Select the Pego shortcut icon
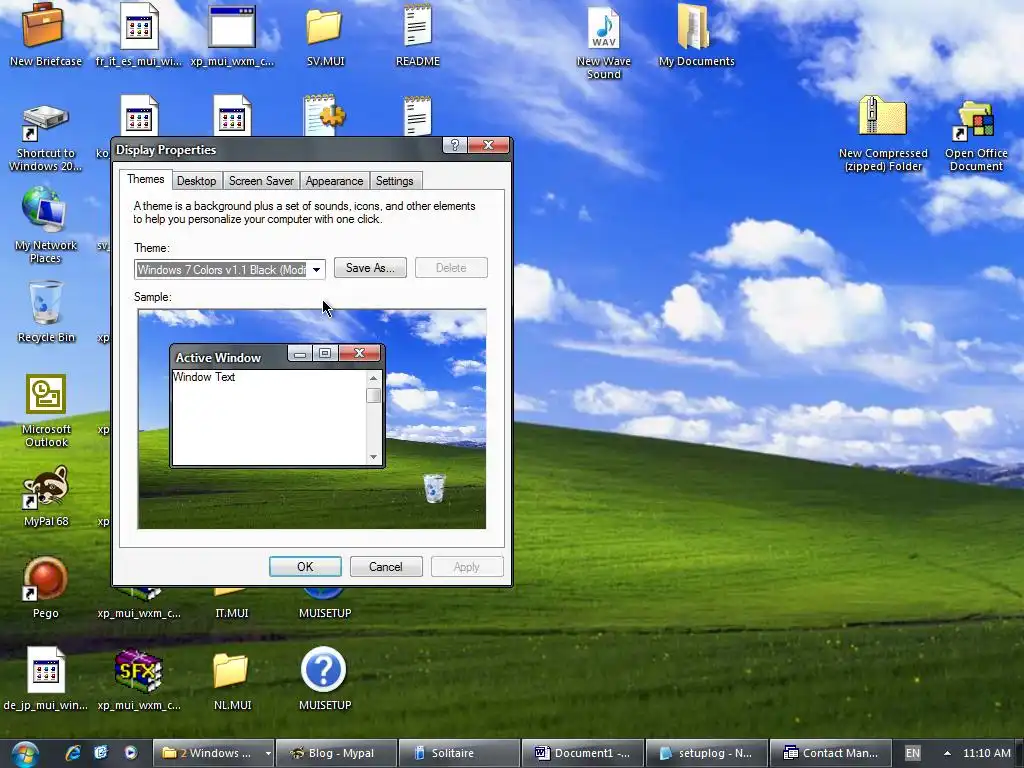Image resolution: width=1024 pixels, height=768 pixels. pyautogui.click(x=46, y=588)
